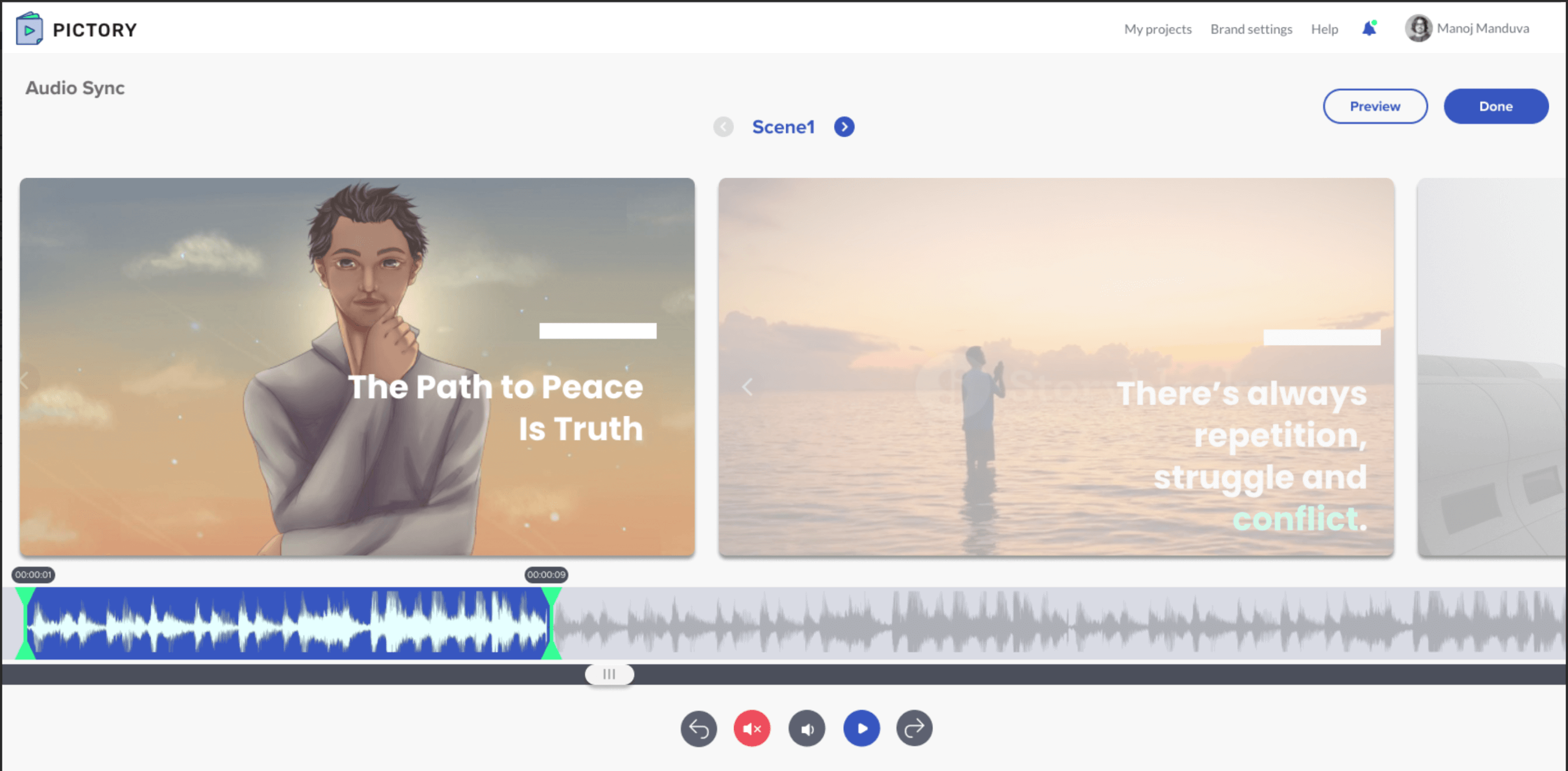Open the notifications bell
The width and height of the screenshot is (1568, 771).
click(1369, 29)
